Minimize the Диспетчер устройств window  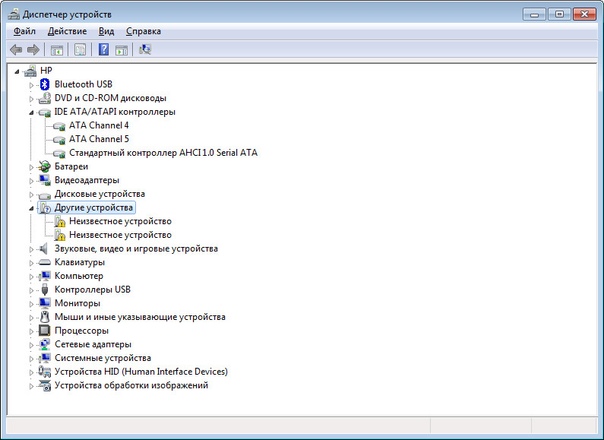click(534, 14)
